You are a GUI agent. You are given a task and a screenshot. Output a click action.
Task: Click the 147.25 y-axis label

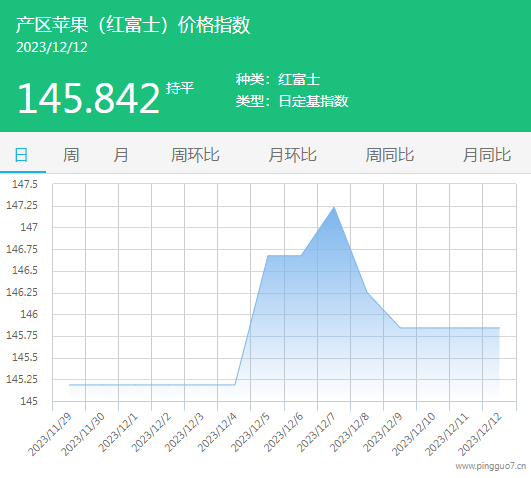click(22, 205)
